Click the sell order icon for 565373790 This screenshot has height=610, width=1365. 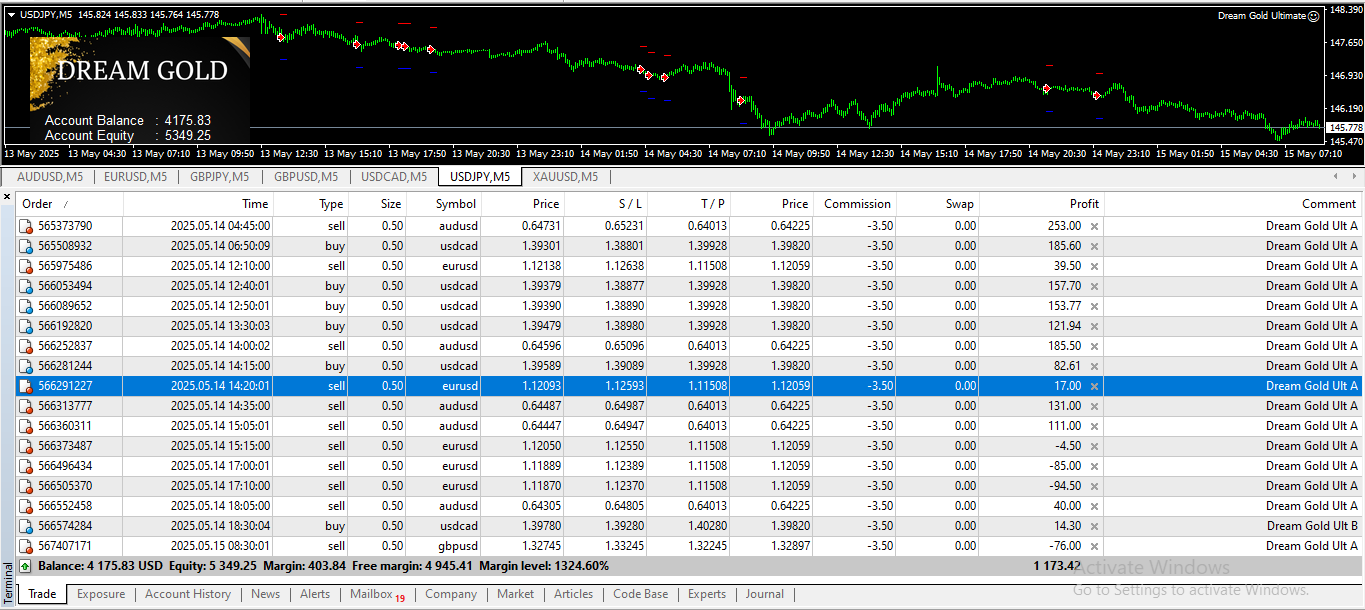26,226
